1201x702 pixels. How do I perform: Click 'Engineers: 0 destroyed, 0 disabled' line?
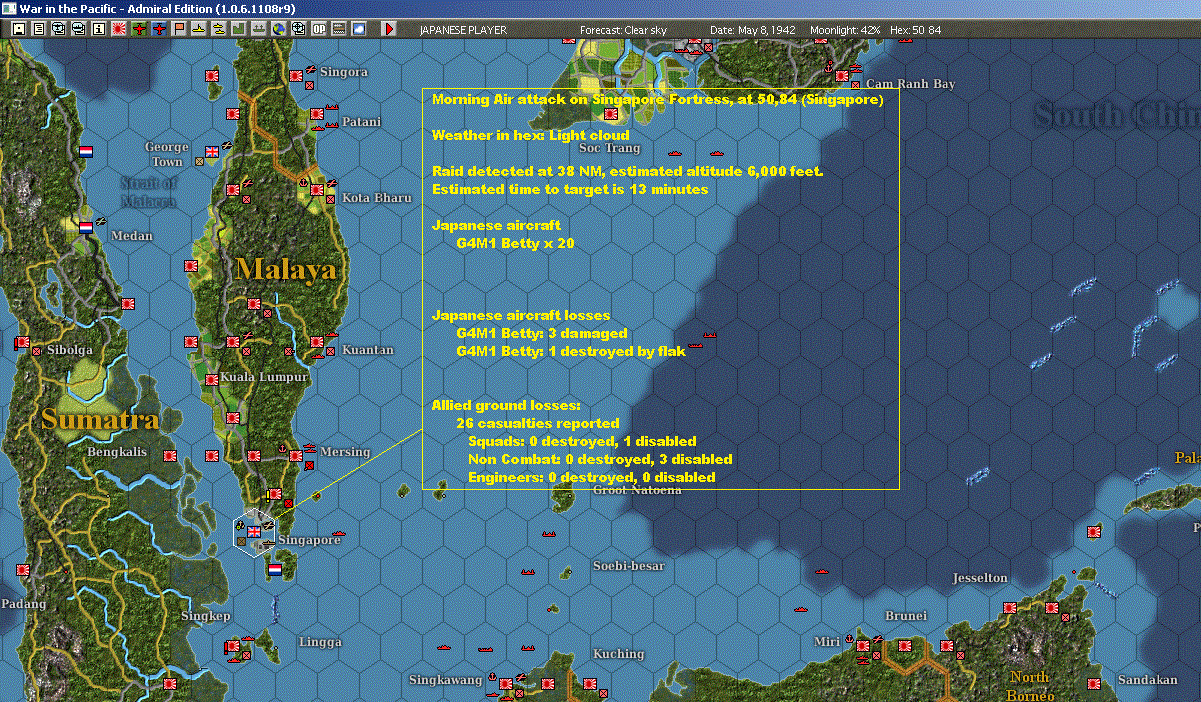tap(592, 477)
